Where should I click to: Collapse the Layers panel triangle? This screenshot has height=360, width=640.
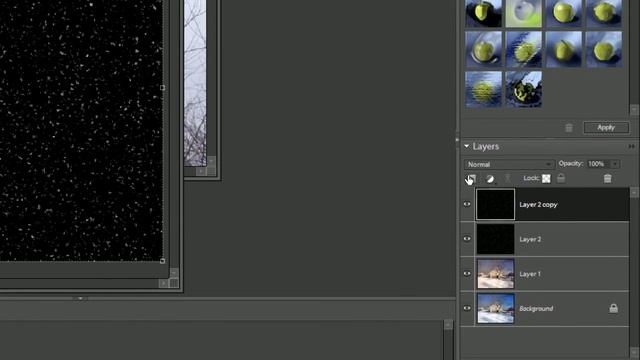pyautogui.click(x=467, y=146)
